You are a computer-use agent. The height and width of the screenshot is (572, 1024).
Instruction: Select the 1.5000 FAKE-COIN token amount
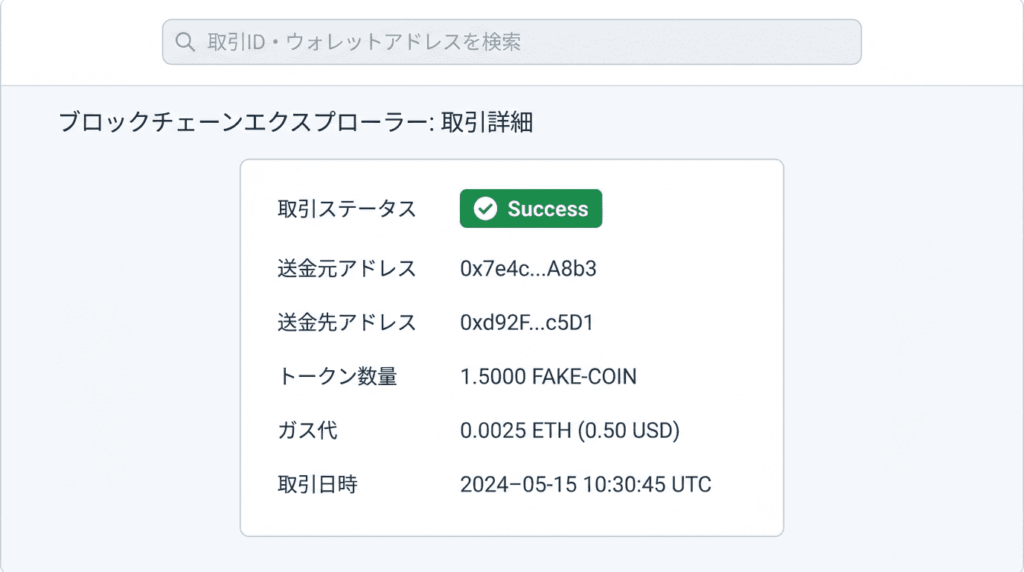pos(548,377)
